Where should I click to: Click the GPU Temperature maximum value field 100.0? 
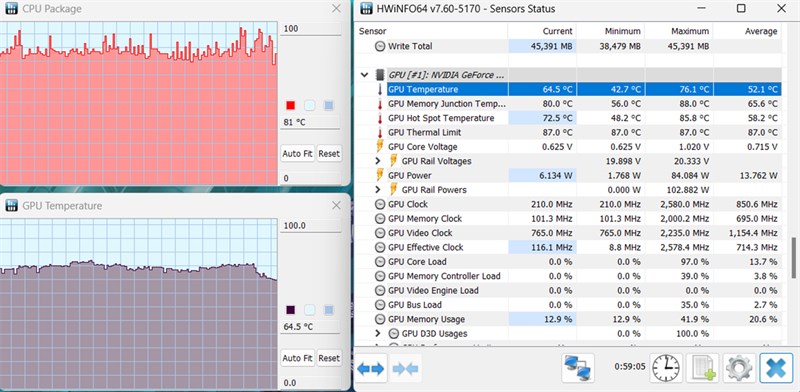311,226
